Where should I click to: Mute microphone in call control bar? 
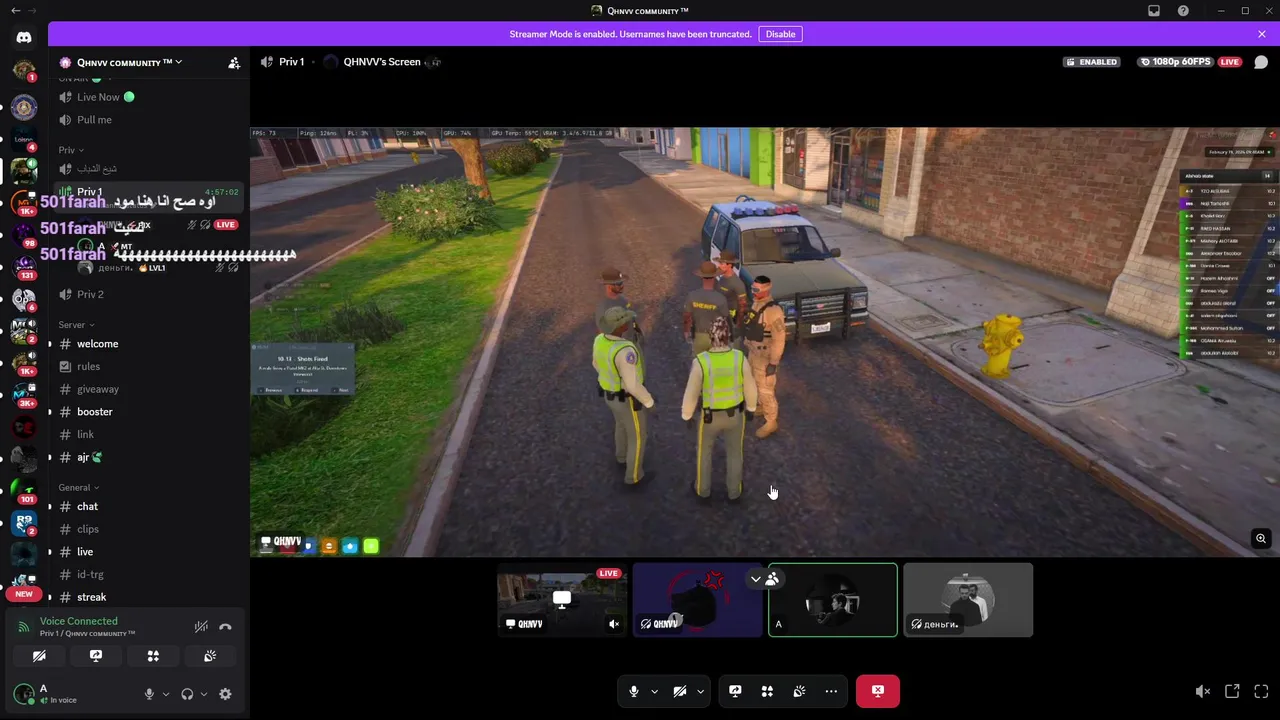coord(634,691)
